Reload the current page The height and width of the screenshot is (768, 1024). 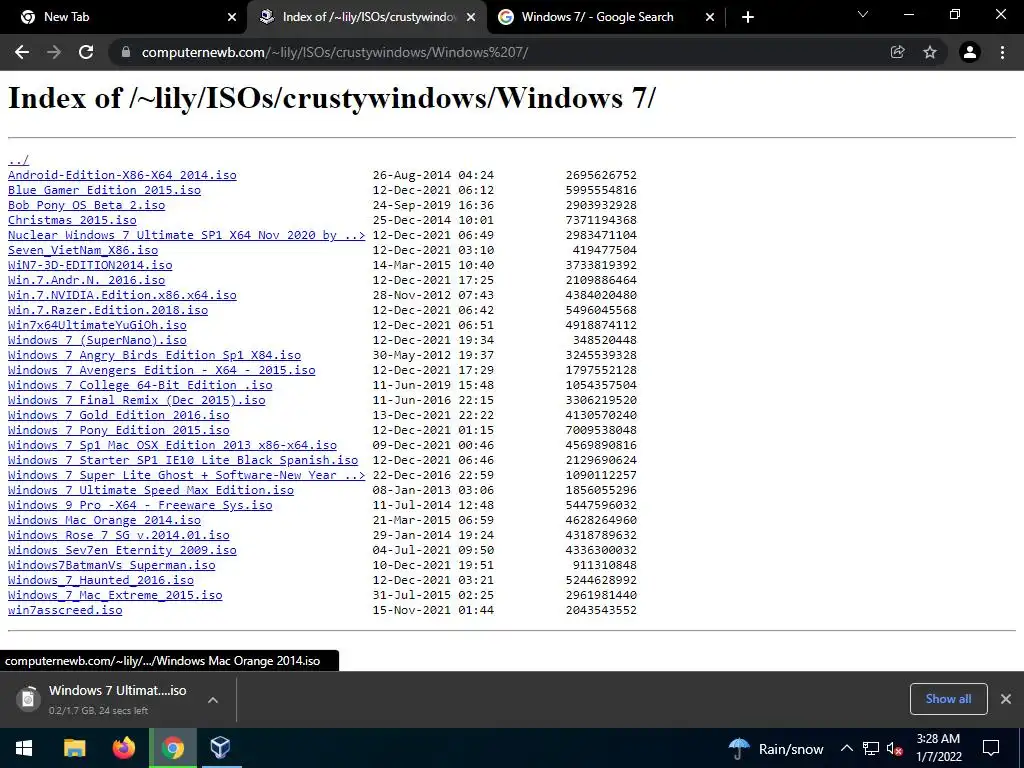[86, 52]
